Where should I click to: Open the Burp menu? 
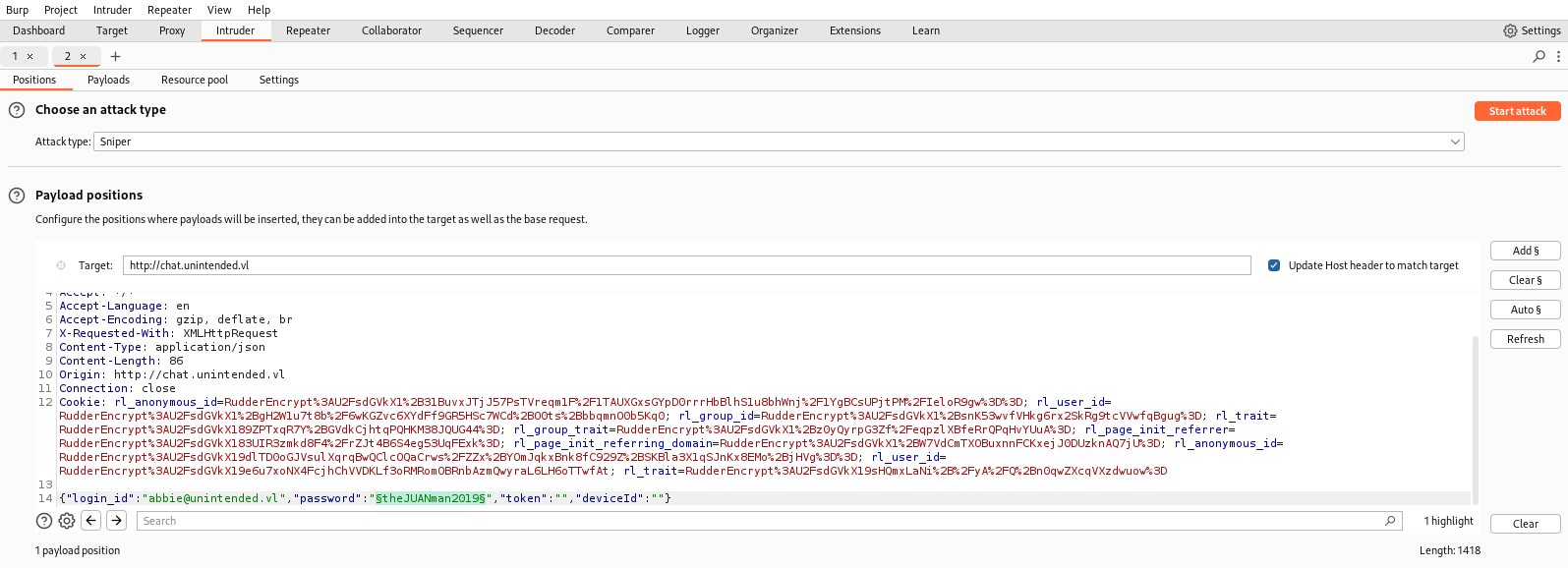tap(18, 10)
